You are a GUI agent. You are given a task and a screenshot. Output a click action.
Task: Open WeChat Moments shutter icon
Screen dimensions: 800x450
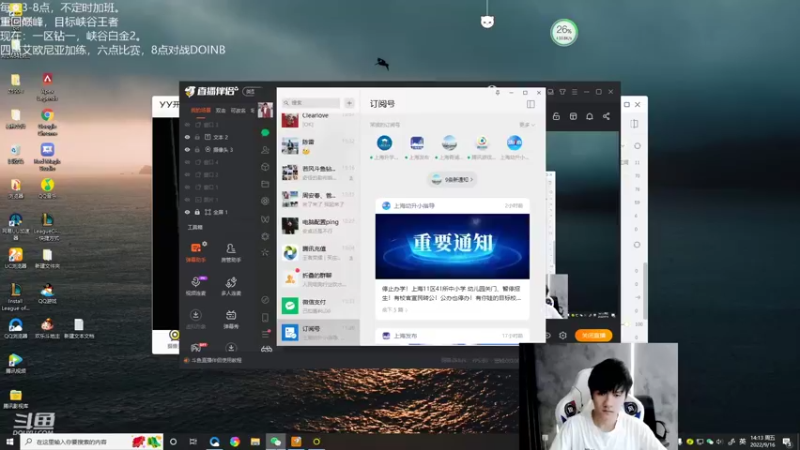coord(265,201)
